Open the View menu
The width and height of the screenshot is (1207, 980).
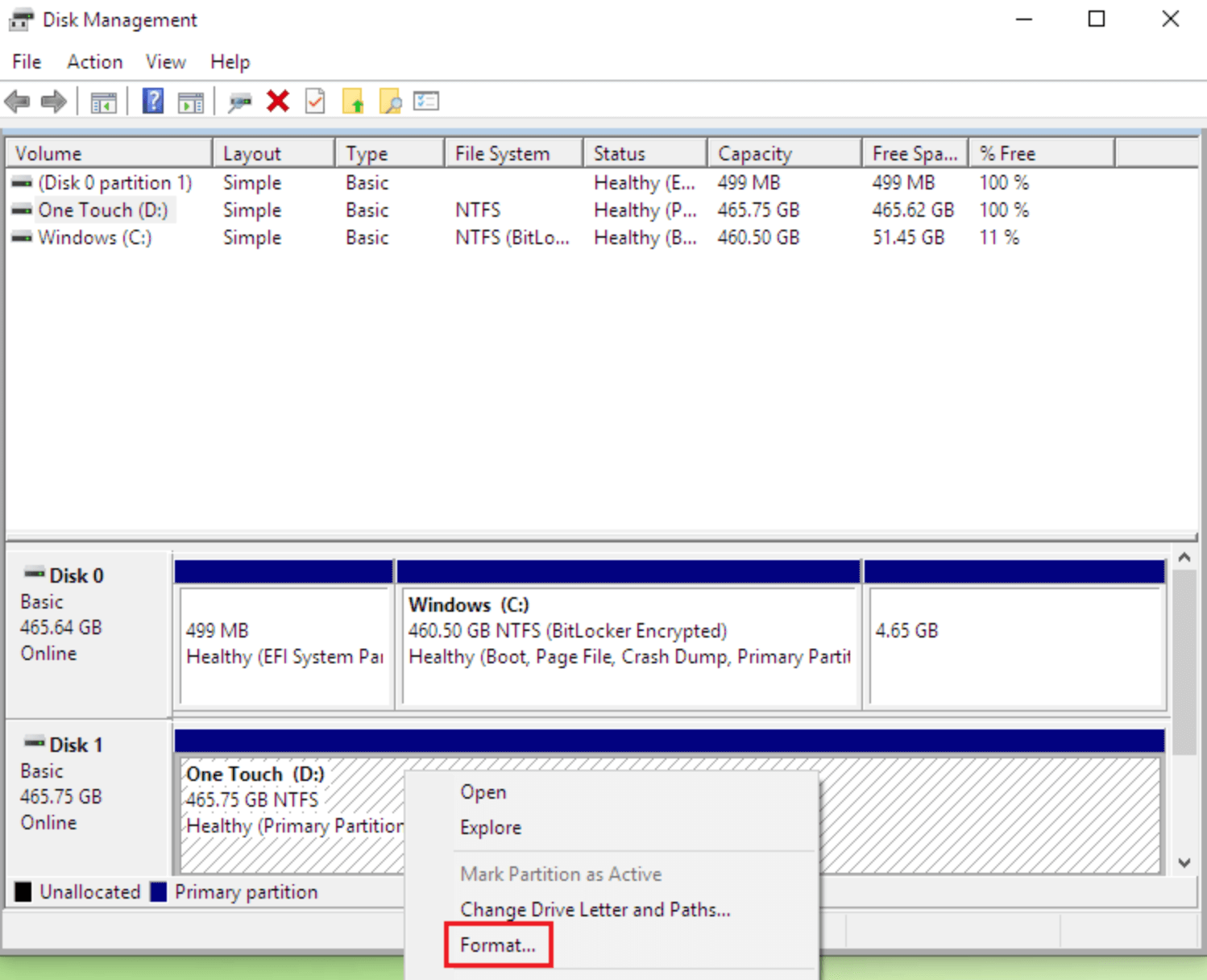click(164, 61)
